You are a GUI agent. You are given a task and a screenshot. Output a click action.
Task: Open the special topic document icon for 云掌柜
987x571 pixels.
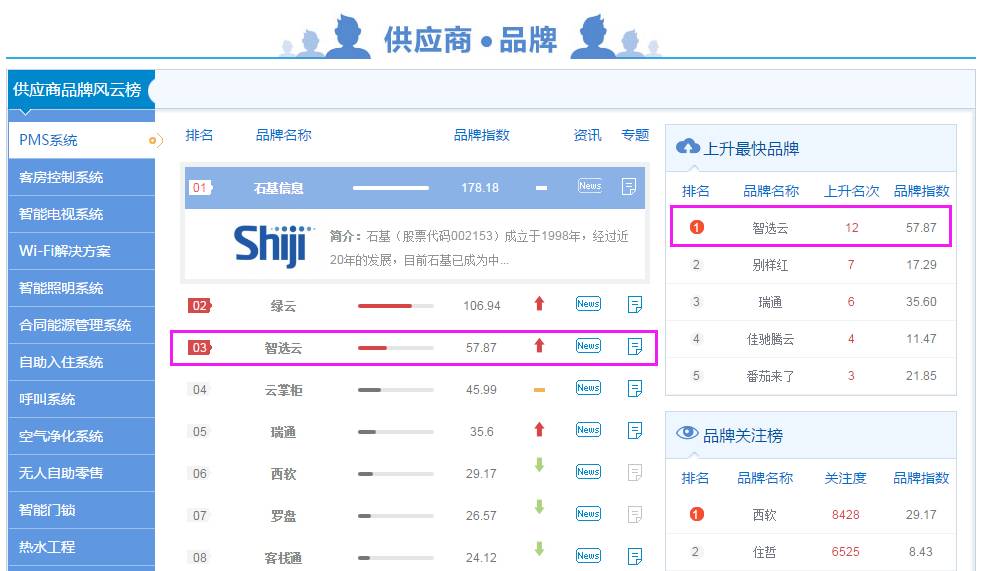coord(634,388)
